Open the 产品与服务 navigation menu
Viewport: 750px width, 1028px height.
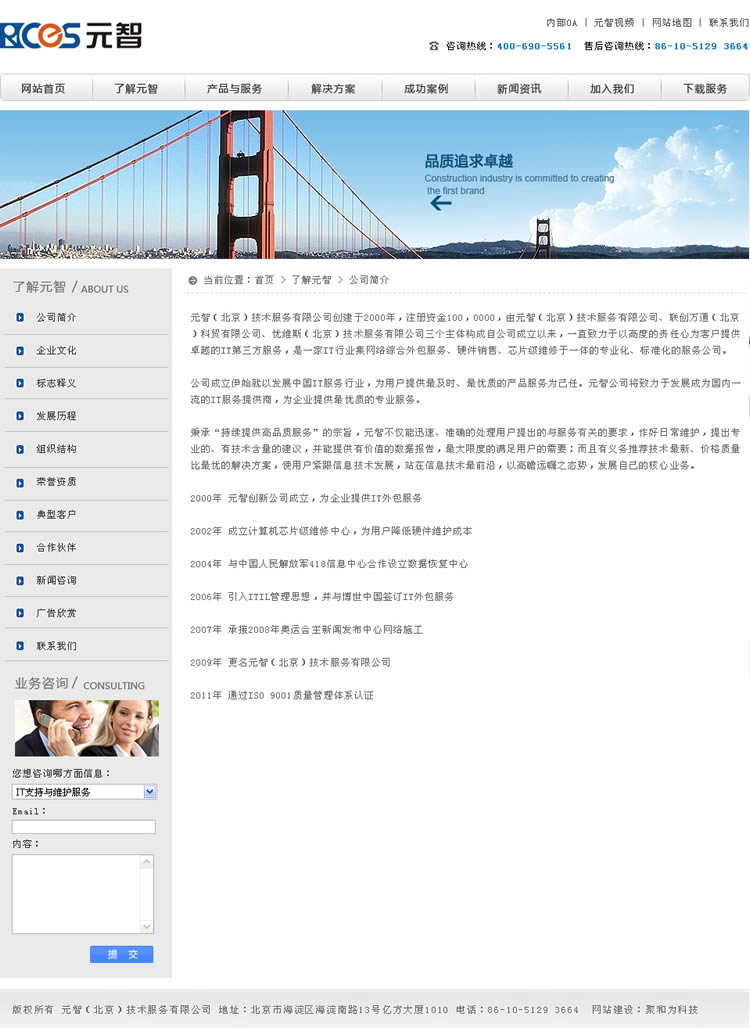(234, 89)
